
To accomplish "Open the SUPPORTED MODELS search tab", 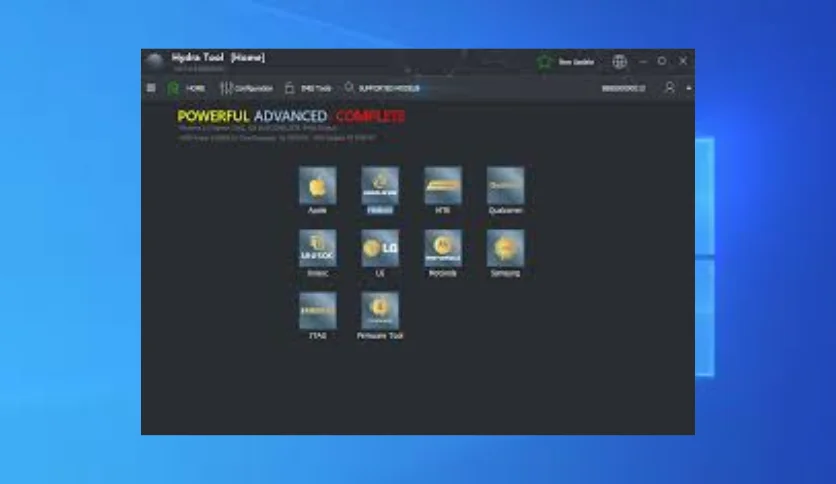I will pyautogui.click(x=382, y=88).
